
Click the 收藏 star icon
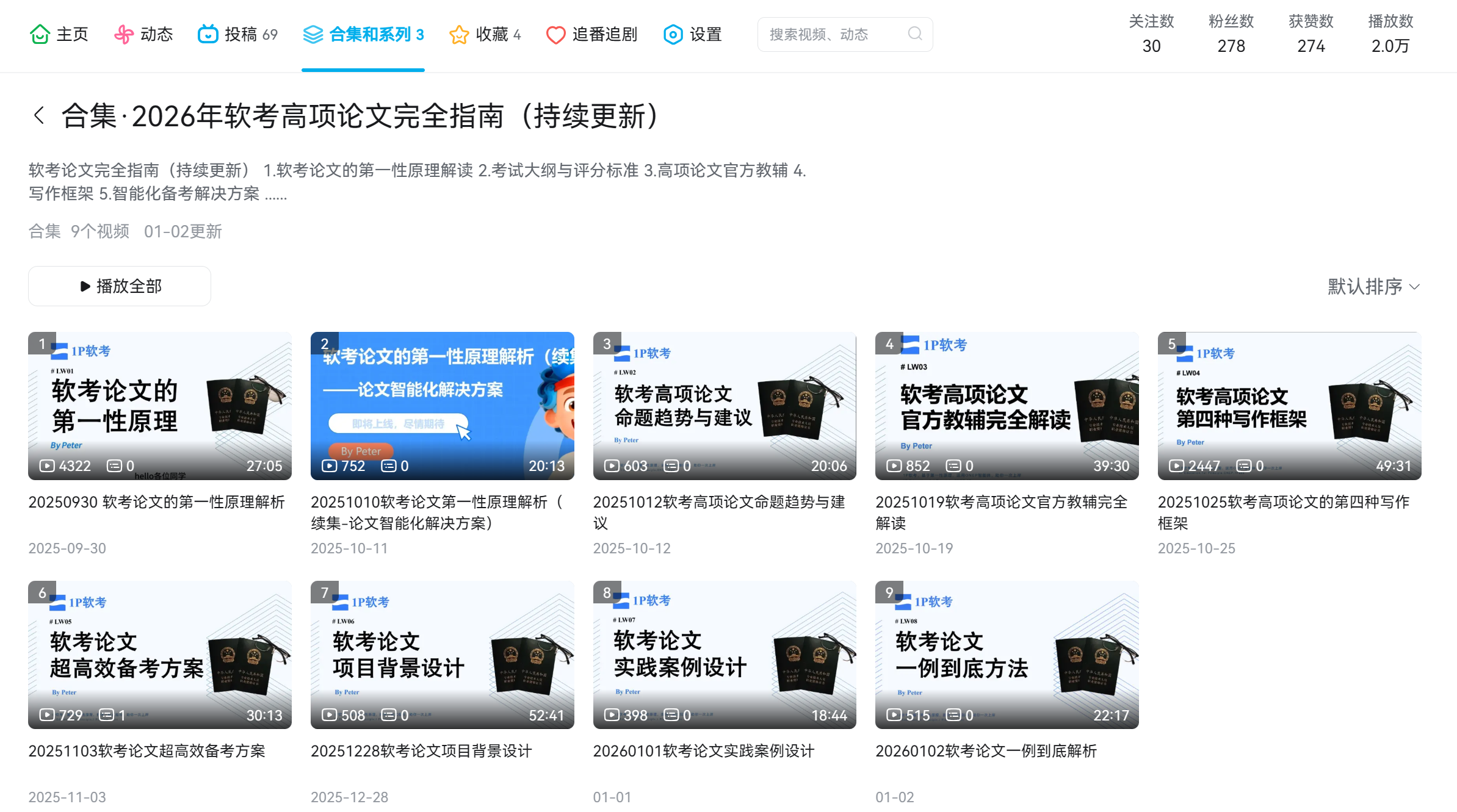pos(459,34)
